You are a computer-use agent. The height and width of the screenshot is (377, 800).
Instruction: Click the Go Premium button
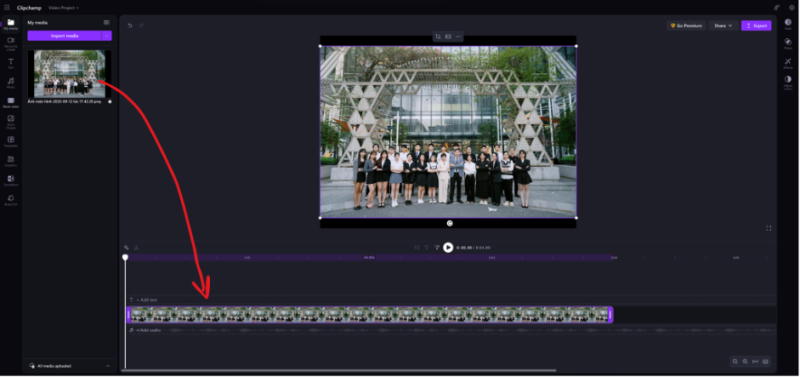pyautogui.click(x=686, y=26)
